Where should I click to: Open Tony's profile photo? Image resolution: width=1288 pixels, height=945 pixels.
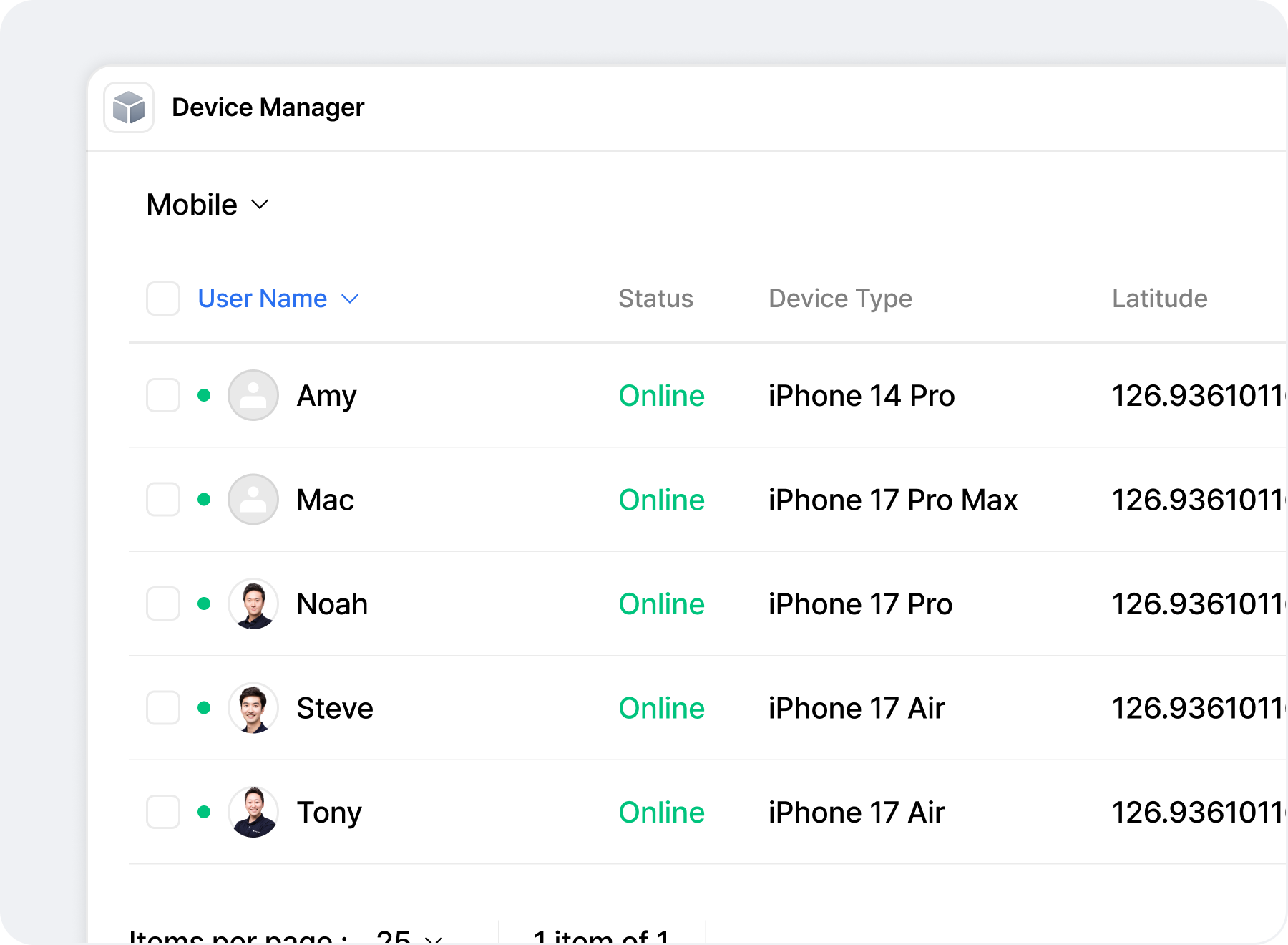point(253,812)
